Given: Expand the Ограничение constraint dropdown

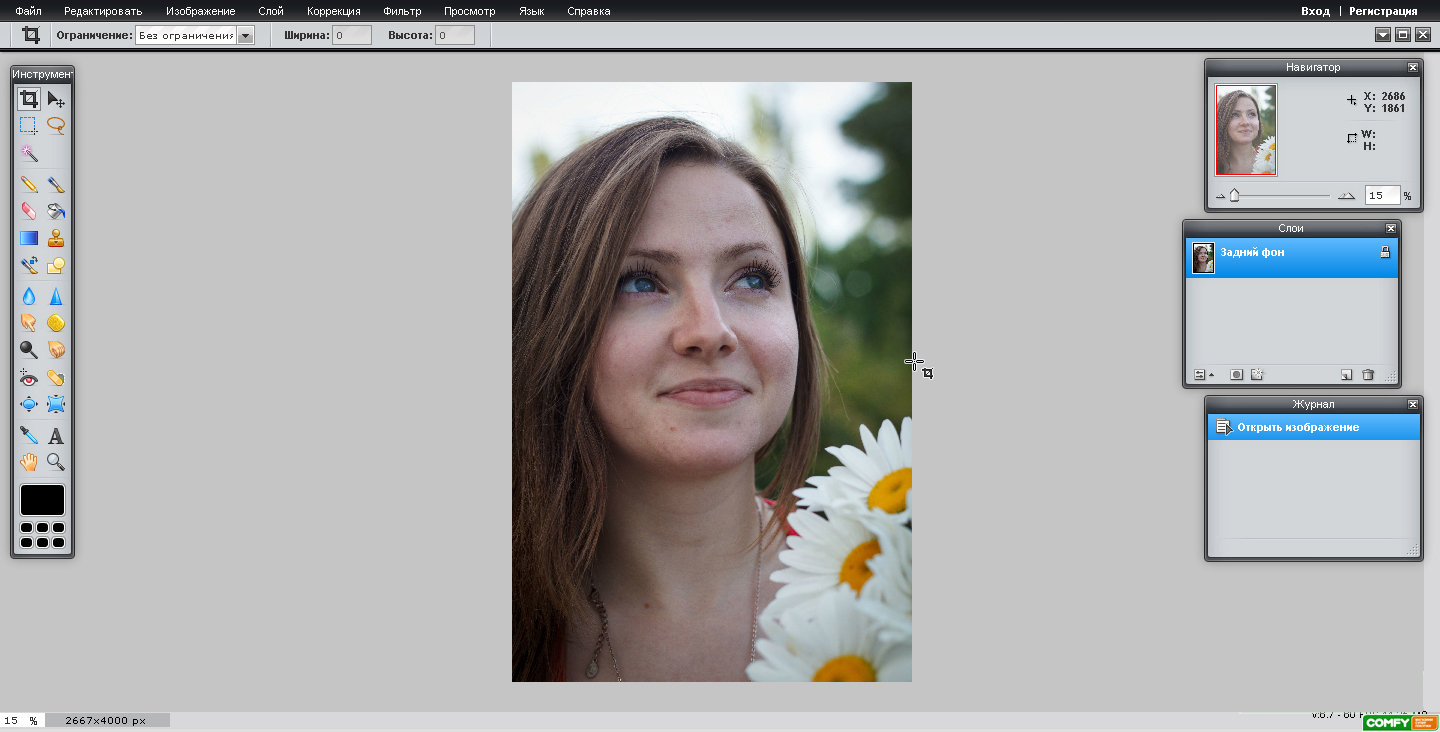Looking at the screenshot, I should click(246, 35).
